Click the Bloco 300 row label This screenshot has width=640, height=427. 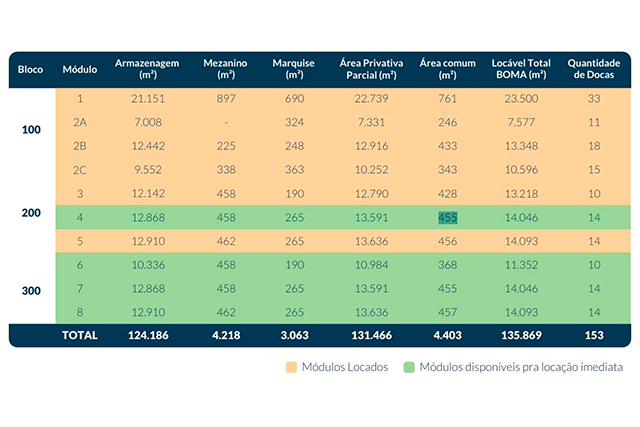[30, 290]
